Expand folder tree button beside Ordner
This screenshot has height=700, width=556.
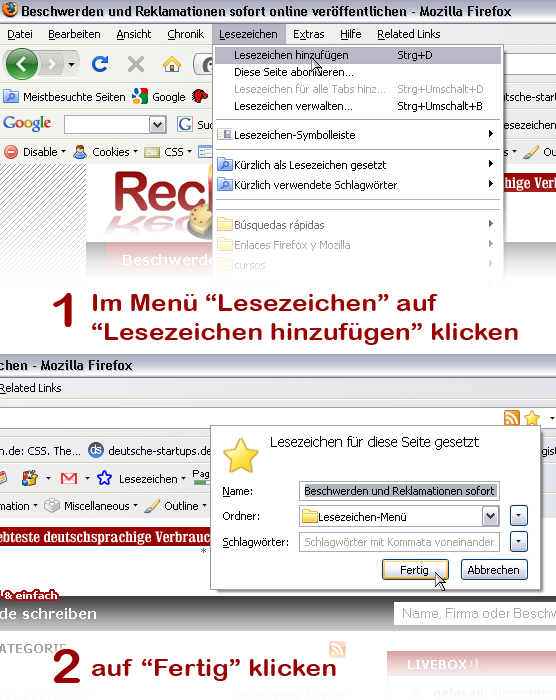518,516
